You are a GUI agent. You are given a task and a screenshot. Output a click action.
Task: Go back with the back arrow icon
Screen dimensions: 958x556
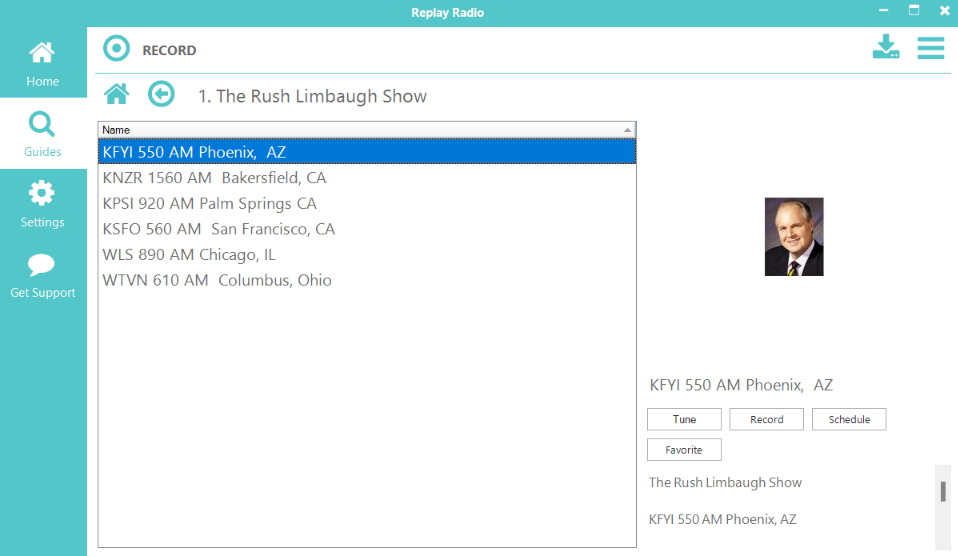pyautogui.click(x=161, y=94)
